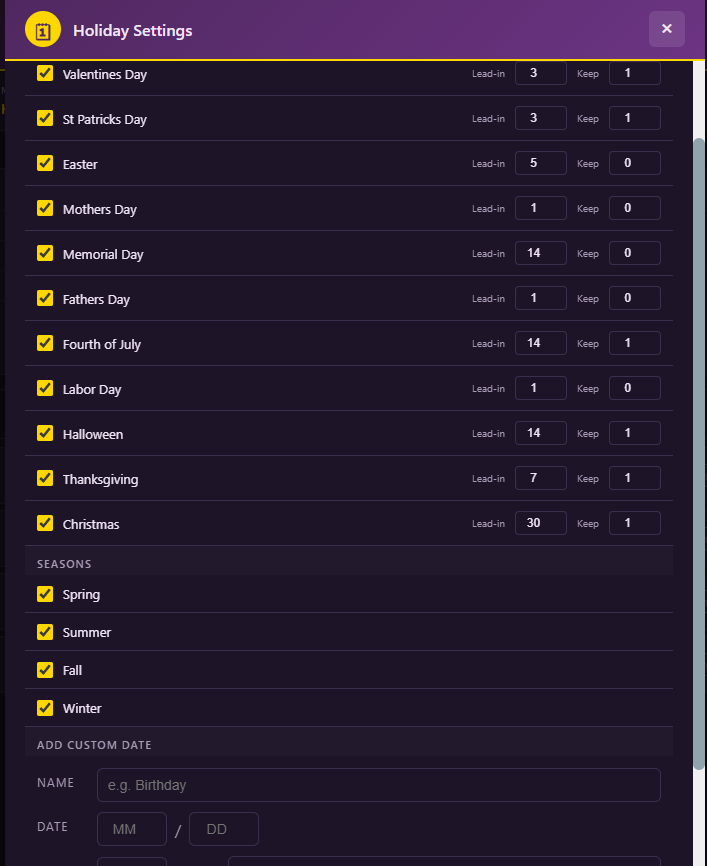The image size is (707, 866).
Task: Uncheck the Christmas holiday checkbox
Action: pos(45,524)
